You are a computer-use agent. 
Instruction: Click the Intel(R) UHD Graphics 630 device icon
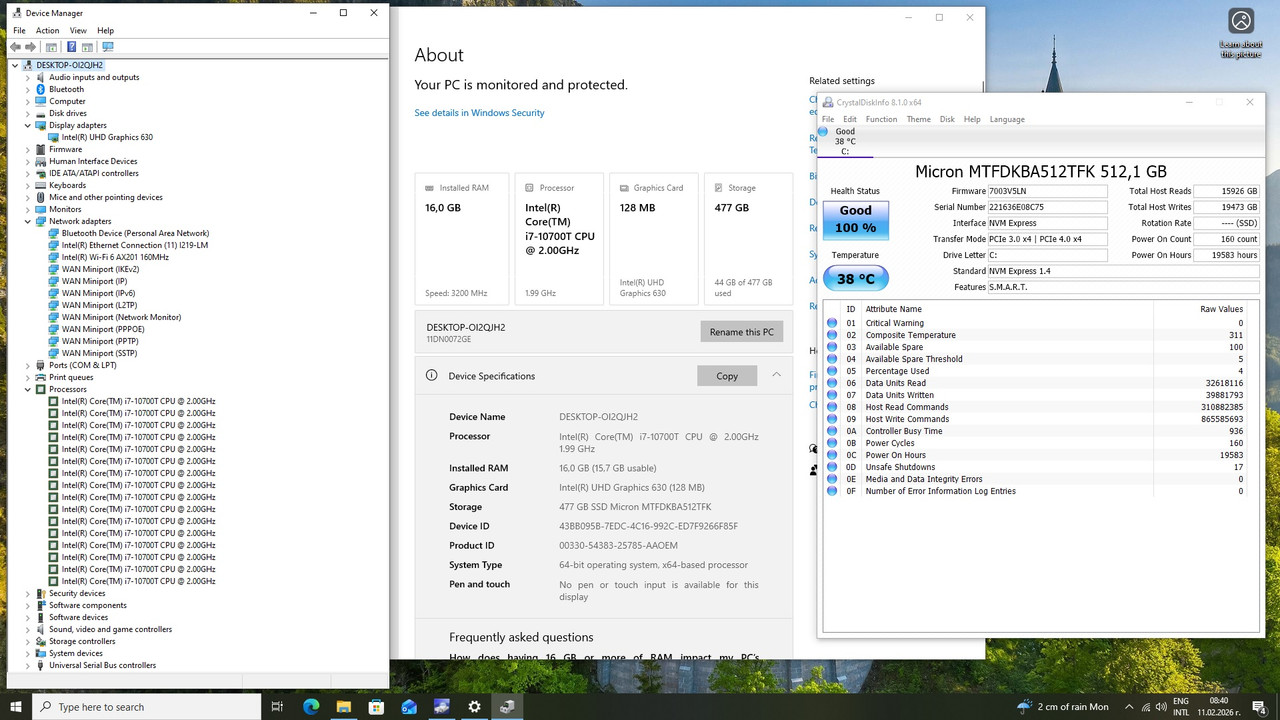(53, 137)
